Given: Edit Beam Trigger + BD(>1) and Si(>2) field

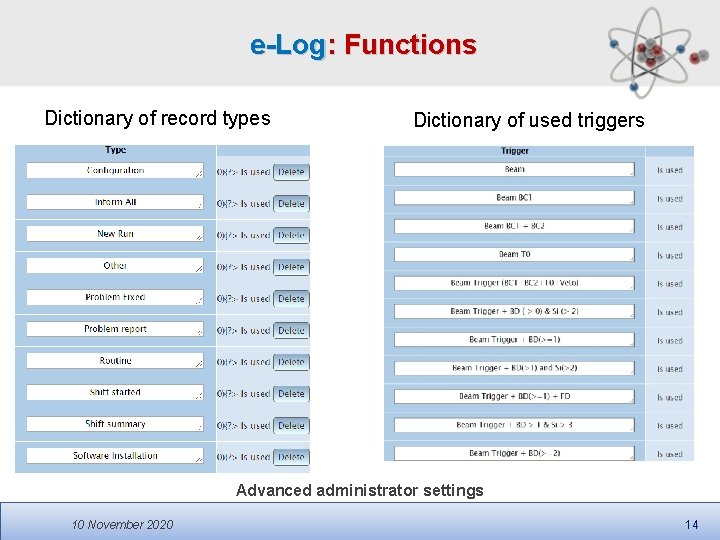Looking at the screenshot, I should point(514,368).
